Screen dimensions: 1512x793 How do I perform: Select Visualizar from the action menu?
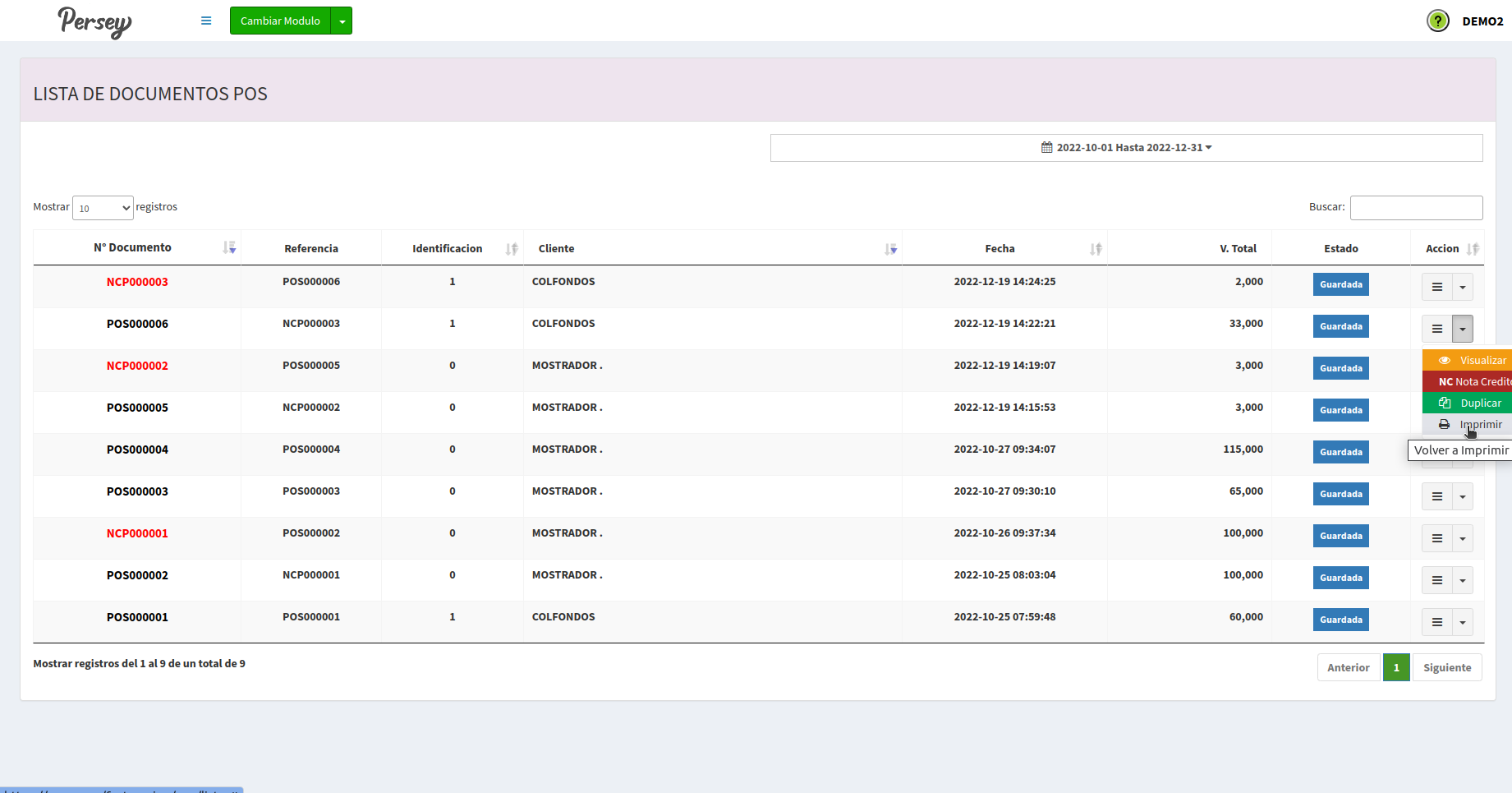click(x=1473, y=360)
